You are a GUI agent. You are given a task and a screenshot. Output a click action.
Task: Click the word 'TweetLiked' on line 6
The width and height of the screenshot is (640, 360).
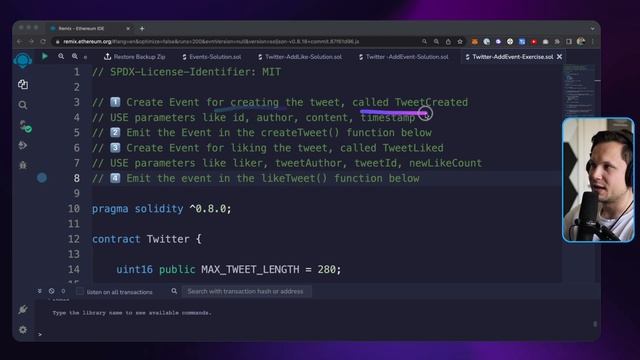point(413,148)
